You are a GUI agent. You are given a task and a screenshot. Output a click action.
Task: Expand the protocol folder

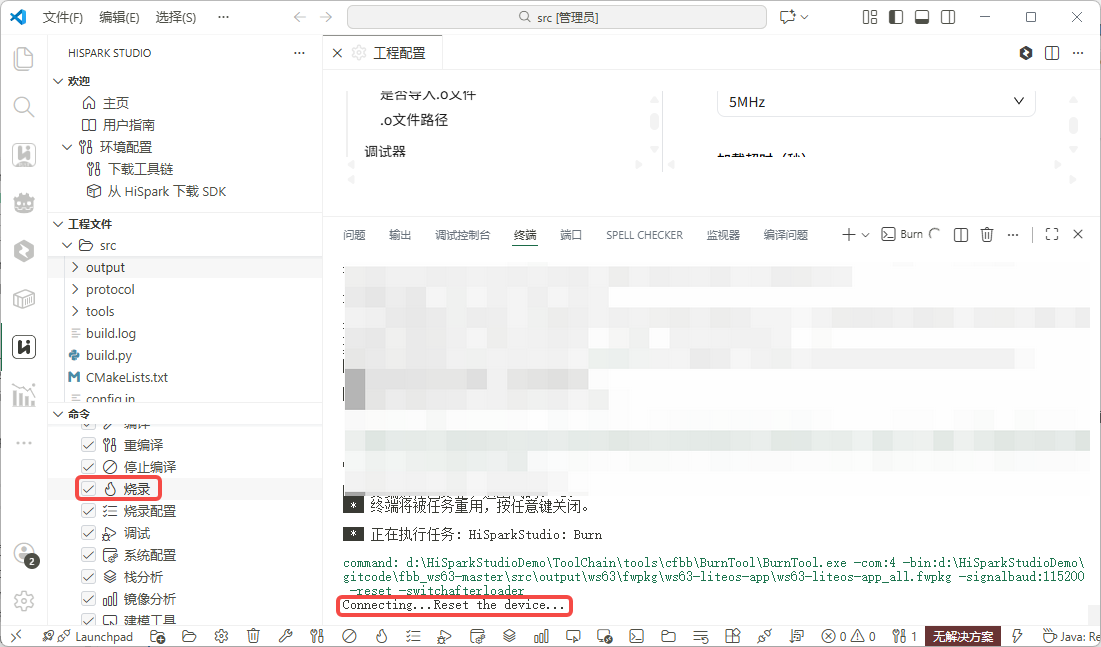[x=75, y=289]
